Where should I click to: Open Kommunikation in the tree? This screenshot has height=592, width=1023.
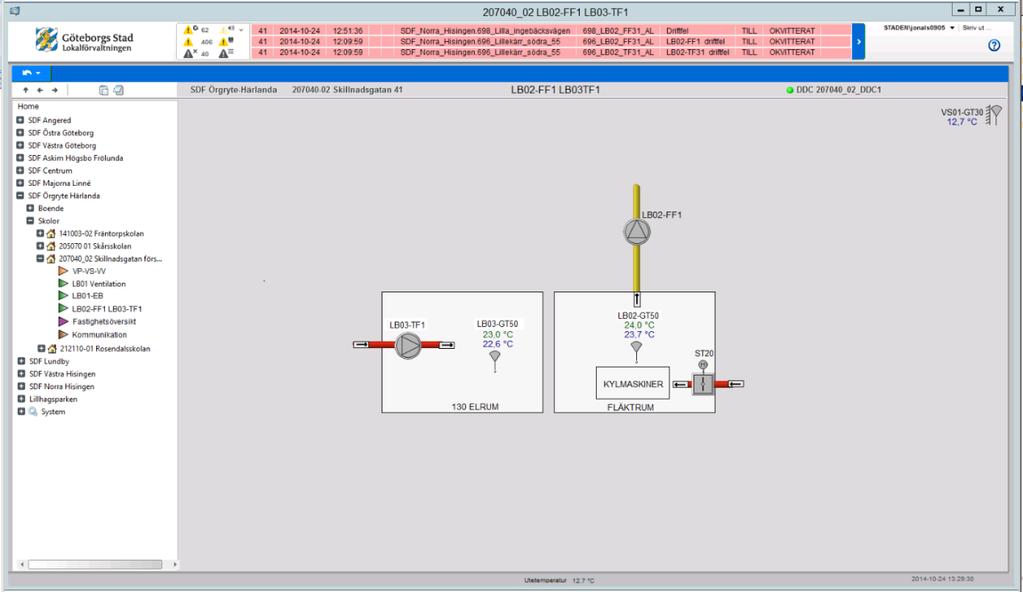click(99, 335)
